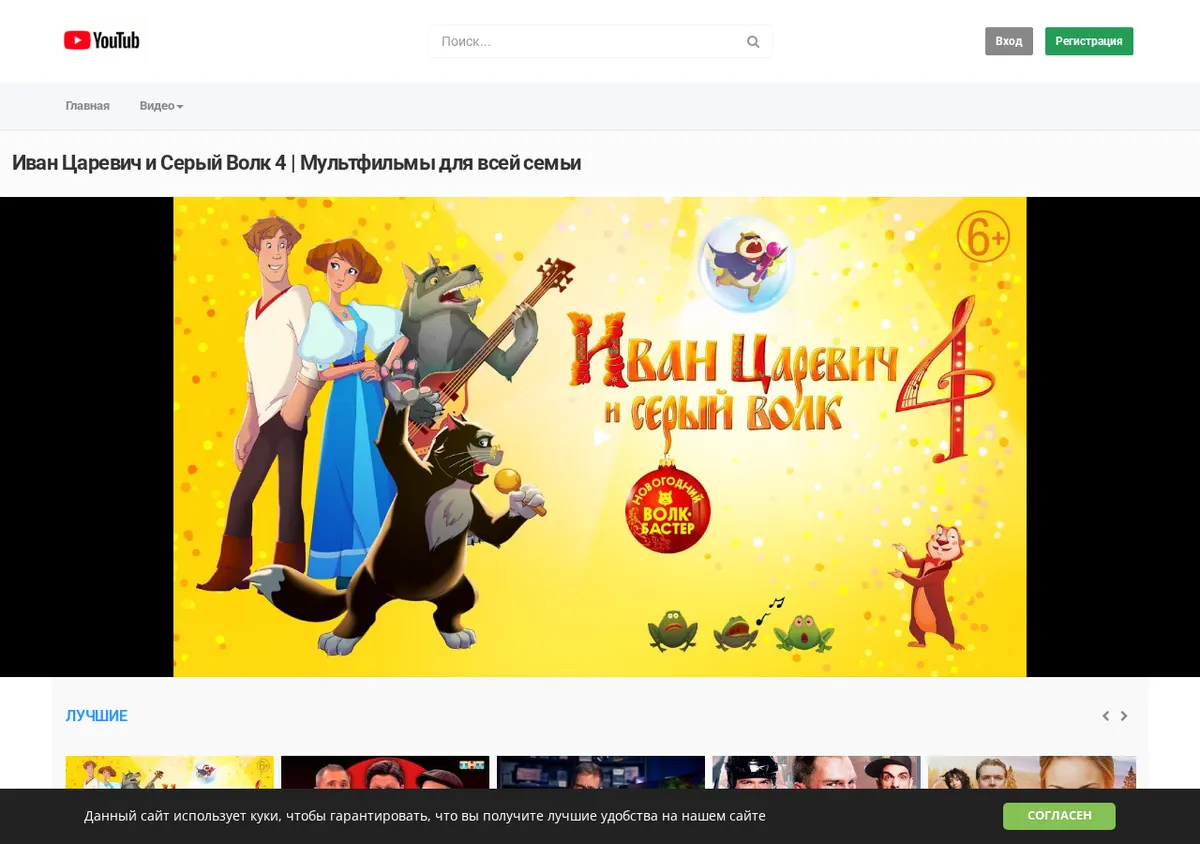Open third thumbnail in ЛУЧШИЕ row
Viewport: 1200px width, 844px height.
tap(601, 772)
